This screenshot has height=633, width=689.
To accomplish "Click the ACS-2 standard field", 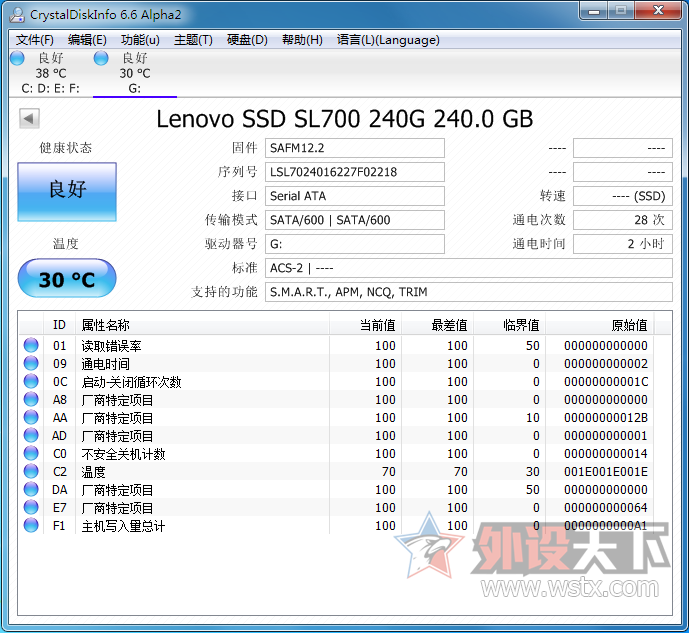I will click(468, 268).
